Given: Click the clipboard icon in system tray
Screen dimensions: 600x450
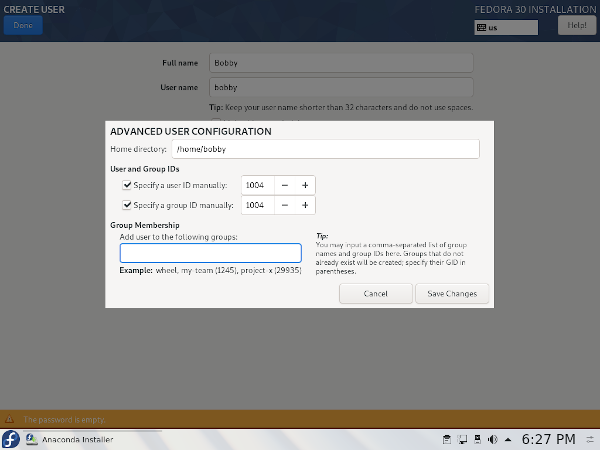Looking at the screenshot, I should 447,439.
